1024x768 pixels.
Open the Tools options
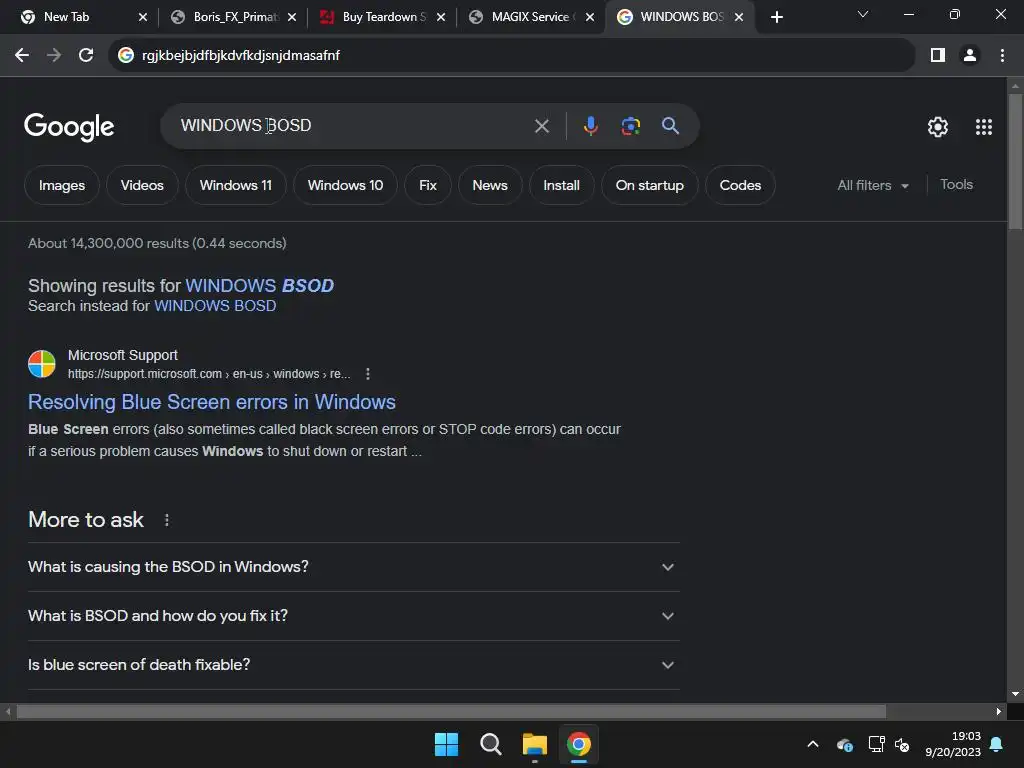956,185
